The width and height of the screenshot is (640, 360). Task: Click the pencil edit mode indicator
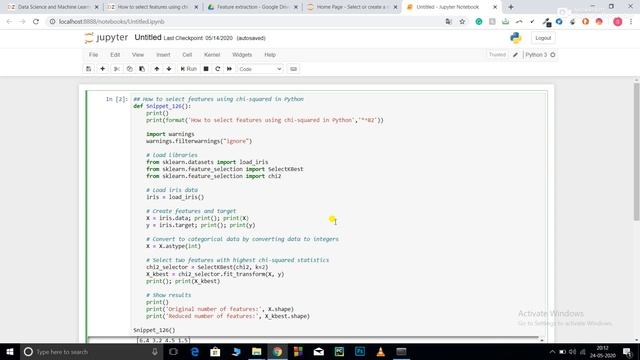516,55
